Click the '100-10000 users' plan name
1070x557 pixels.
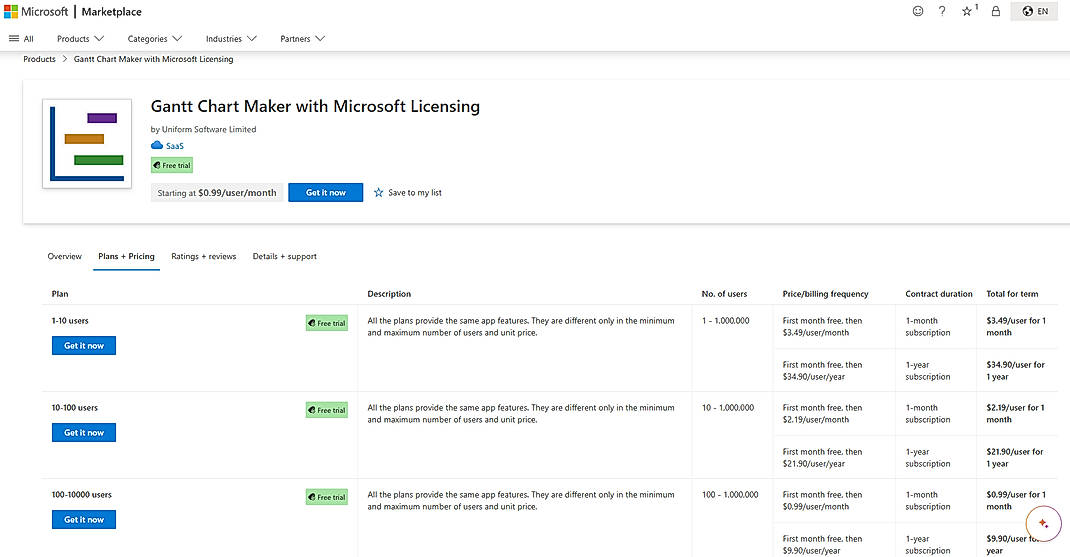coord(81,495)
